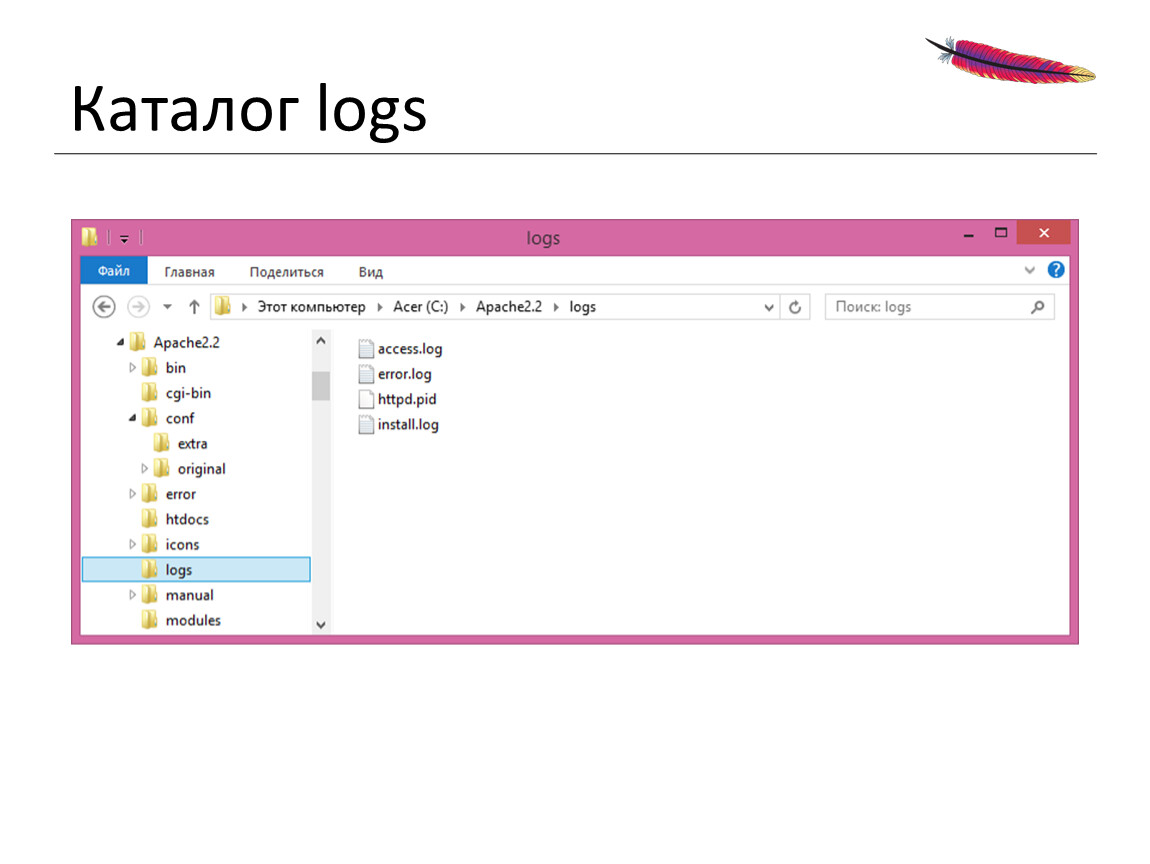1150x864 pixels.
Task: Click Acer (C:) in breadcrumb path
Action: click(420, 307)
